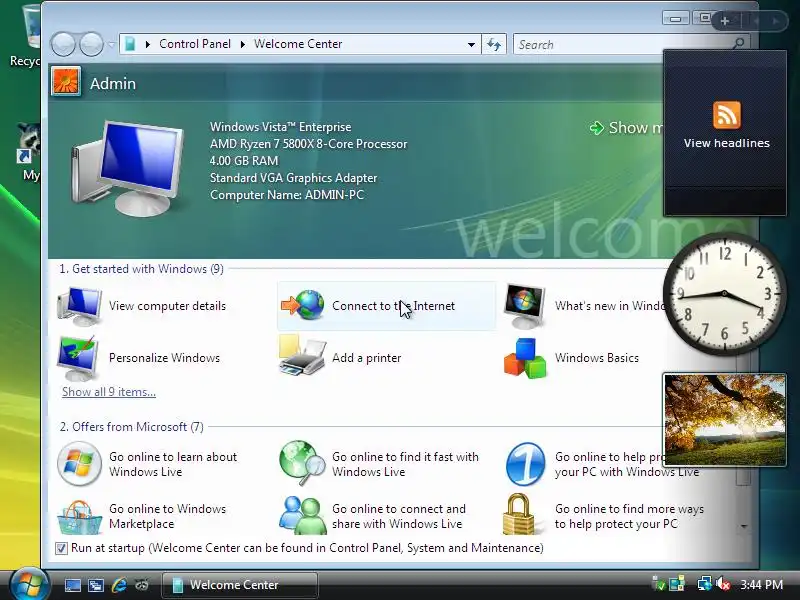Screen dimensions: 800x600
Task: Select the Add a printer icon
Action: pos(302,356)
